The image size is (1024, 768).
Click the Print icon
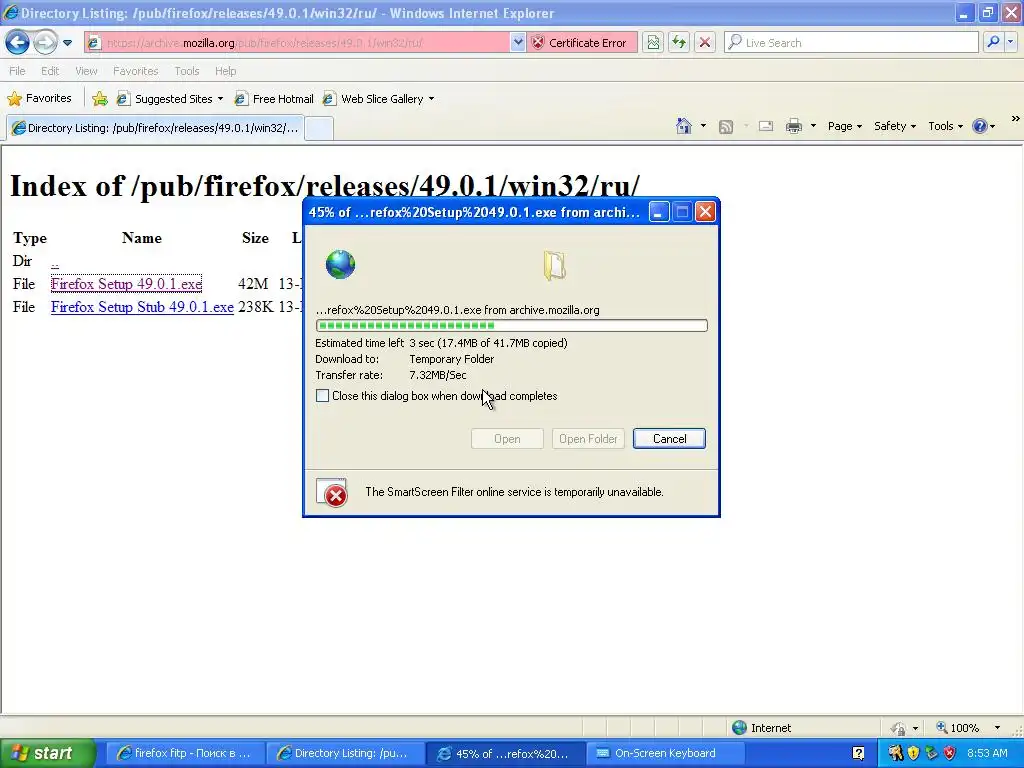tap(793, 126)
